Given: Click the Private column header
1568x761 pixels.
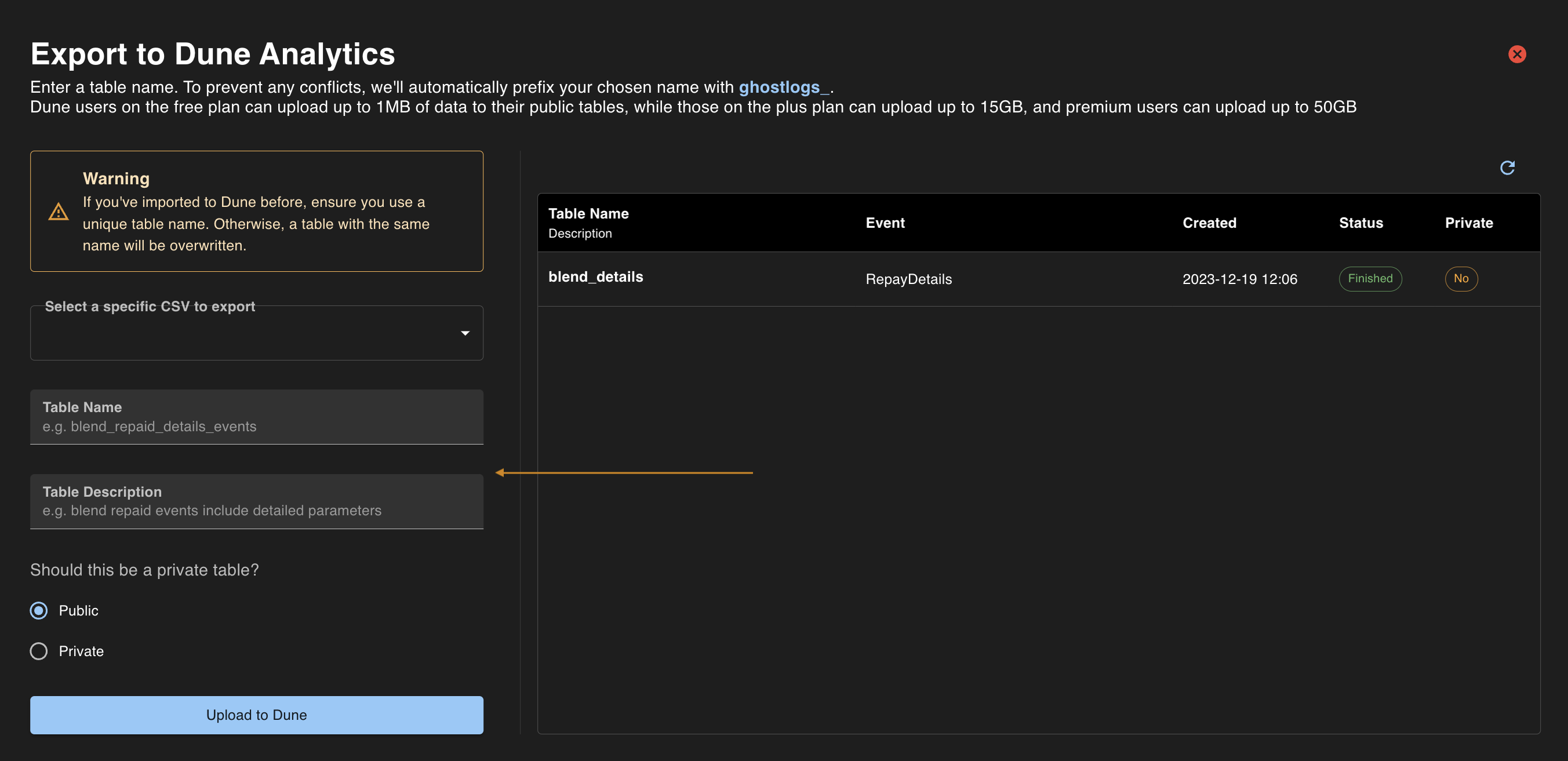Looking at the screenshot, I should point(1468,223).
